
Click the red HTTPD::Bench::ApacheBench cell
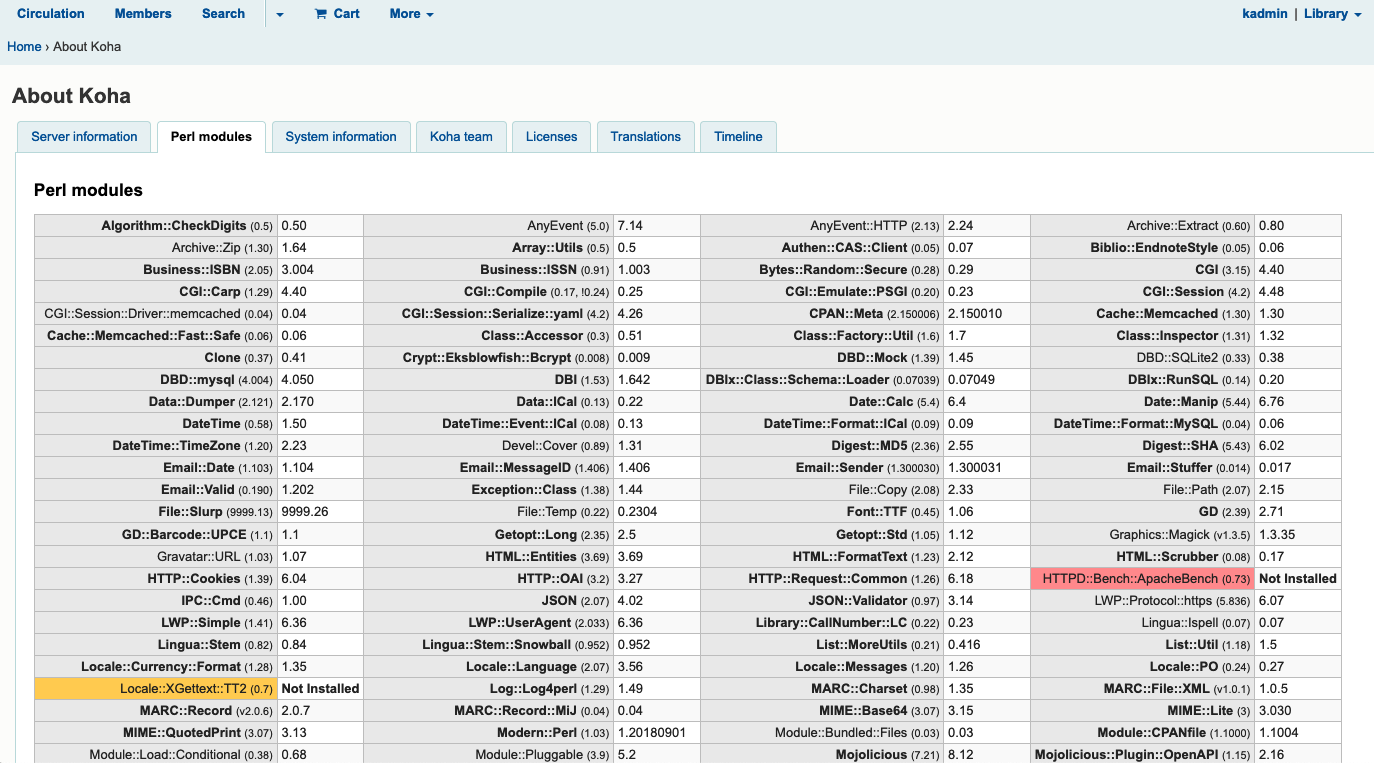1142,579
